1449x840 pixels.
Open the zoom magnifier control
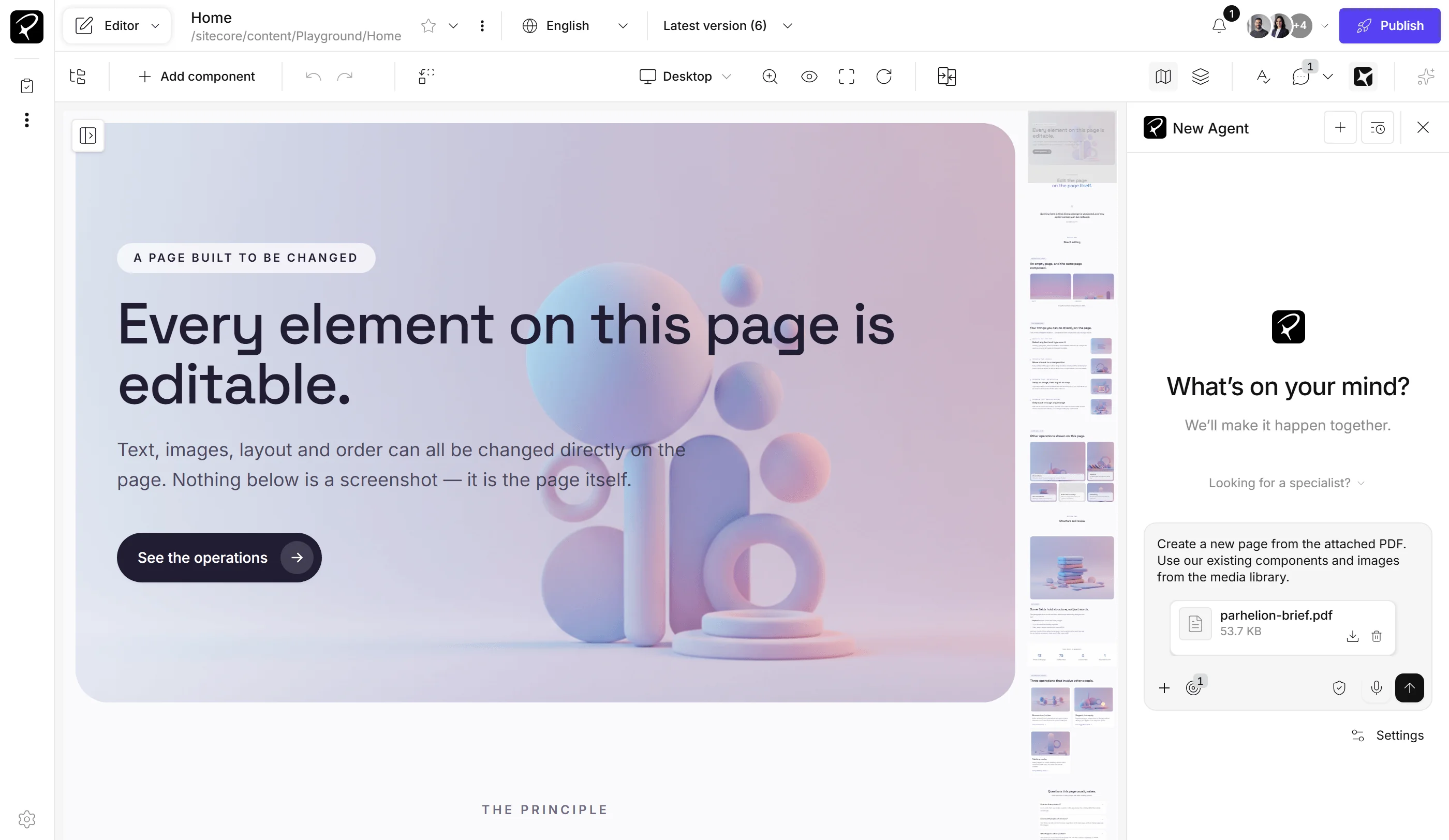click(x=770, y=77)
